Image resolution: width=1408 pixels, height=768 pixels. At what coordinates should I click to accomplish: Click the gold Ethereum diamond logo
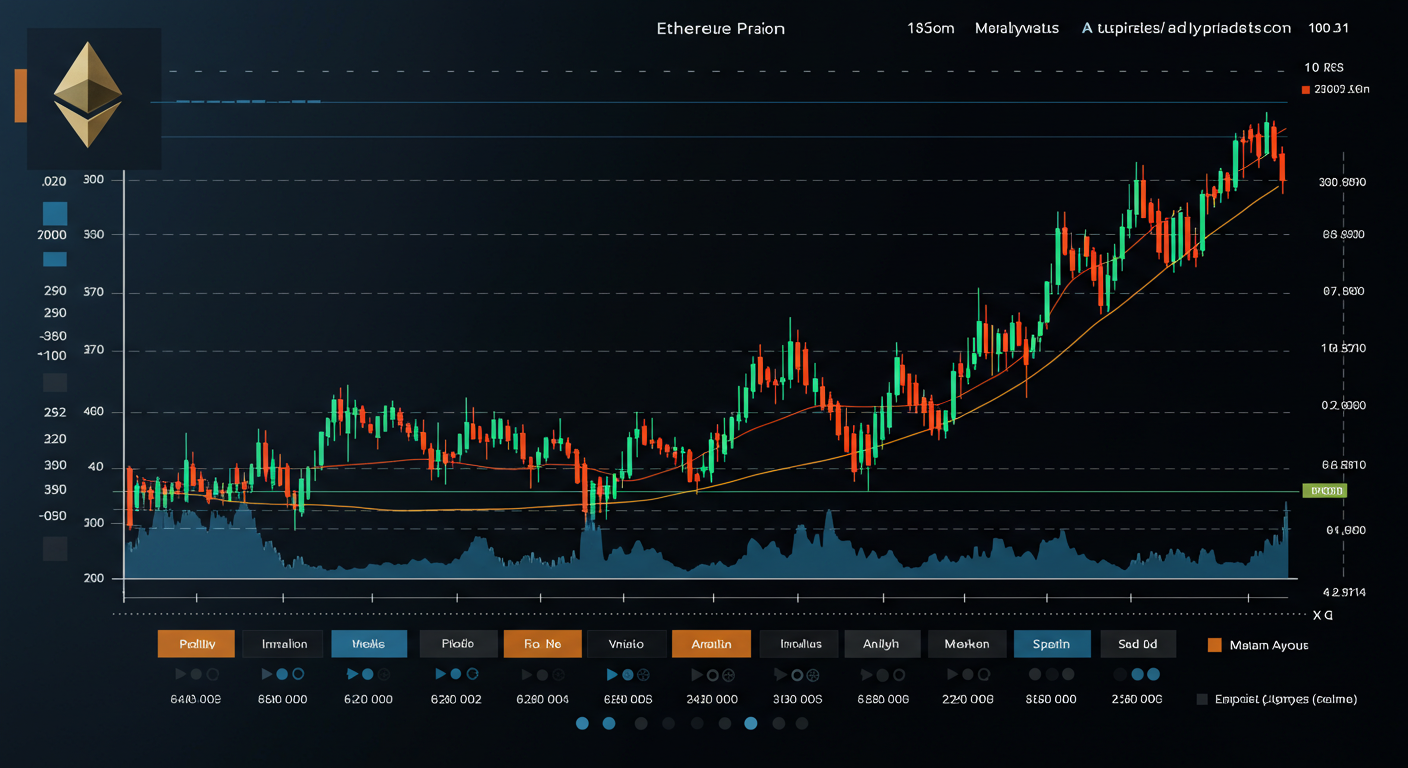[x=88, y=95]
